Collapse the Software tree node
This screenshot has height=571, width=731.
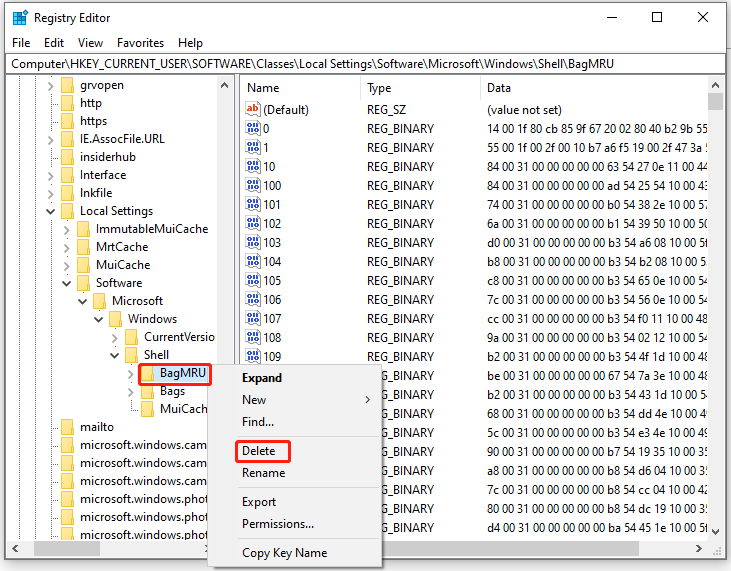click(x=67, y=283)
